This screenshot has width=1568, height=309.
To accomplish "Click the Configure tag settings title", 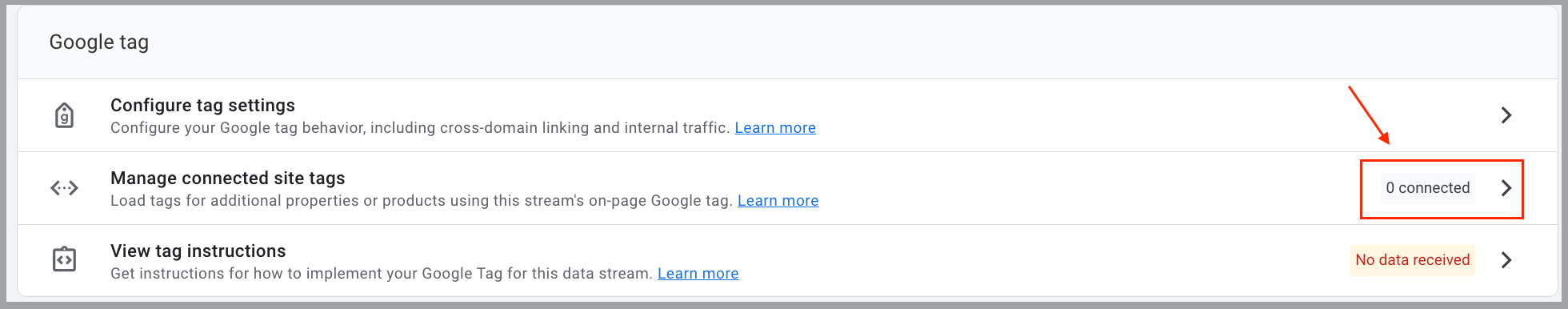I will click(202, 105).
